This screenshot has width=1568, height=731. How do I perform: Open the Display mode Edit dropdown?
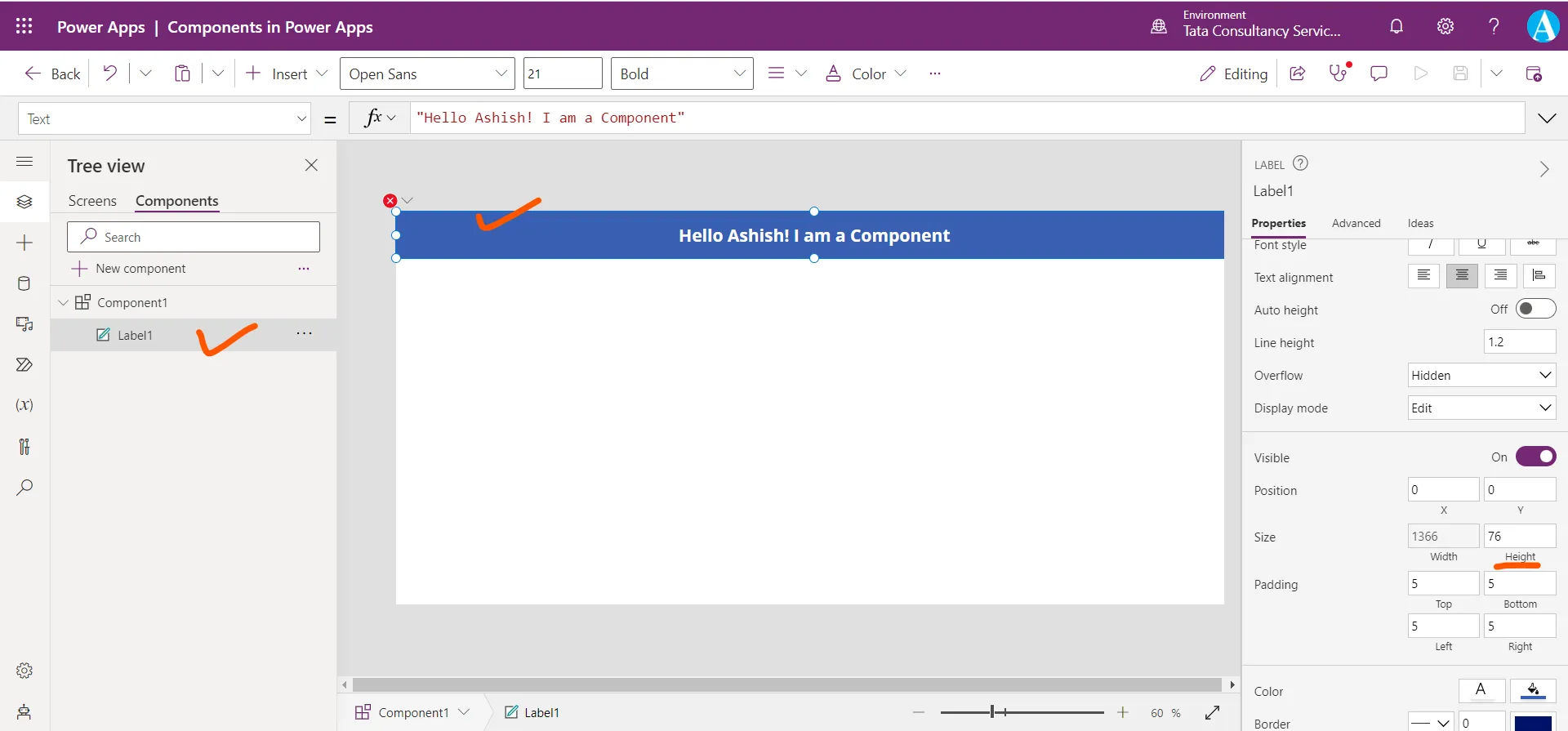1481,408
